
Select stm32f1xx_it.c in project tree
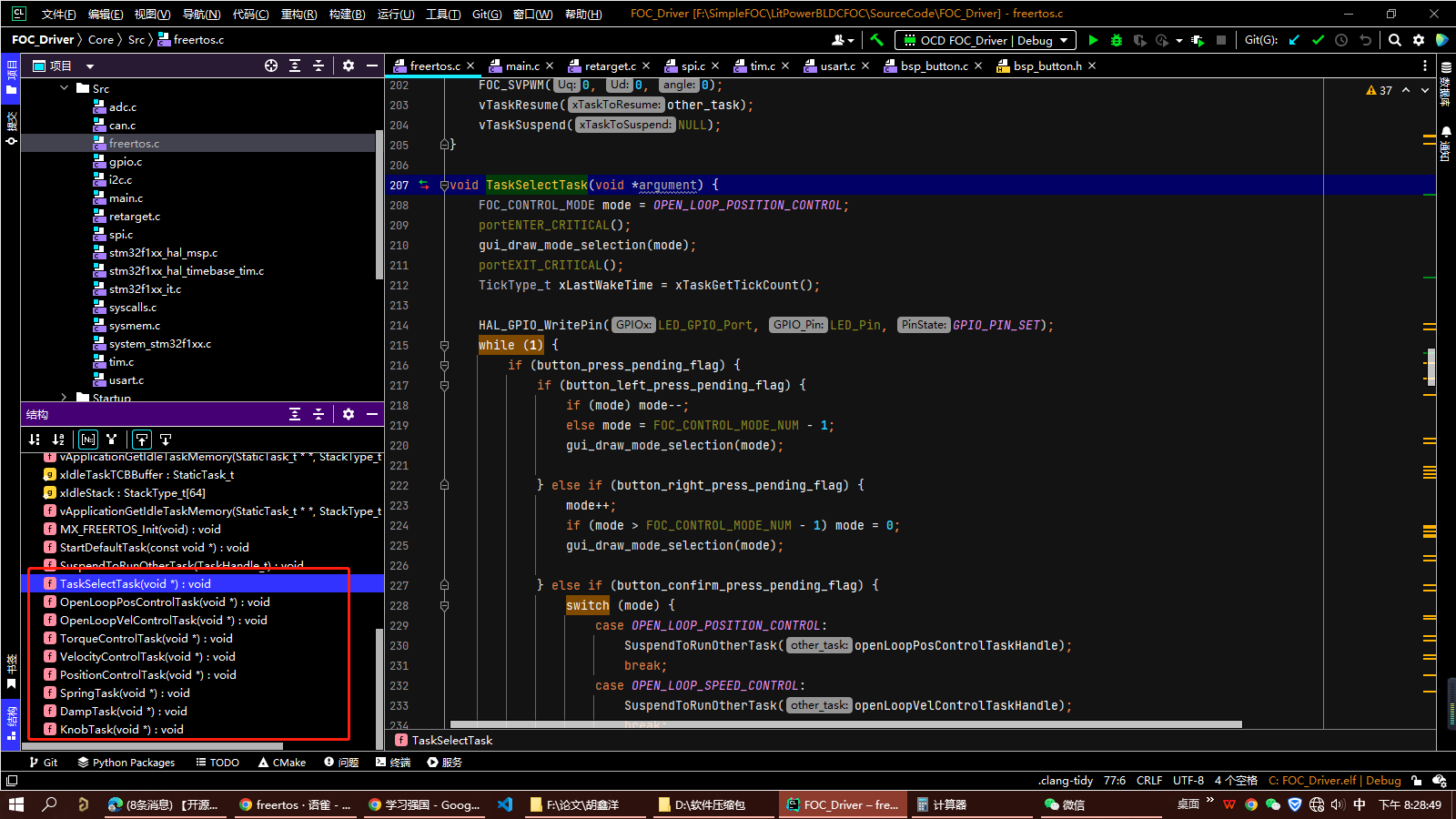(145, 289)
